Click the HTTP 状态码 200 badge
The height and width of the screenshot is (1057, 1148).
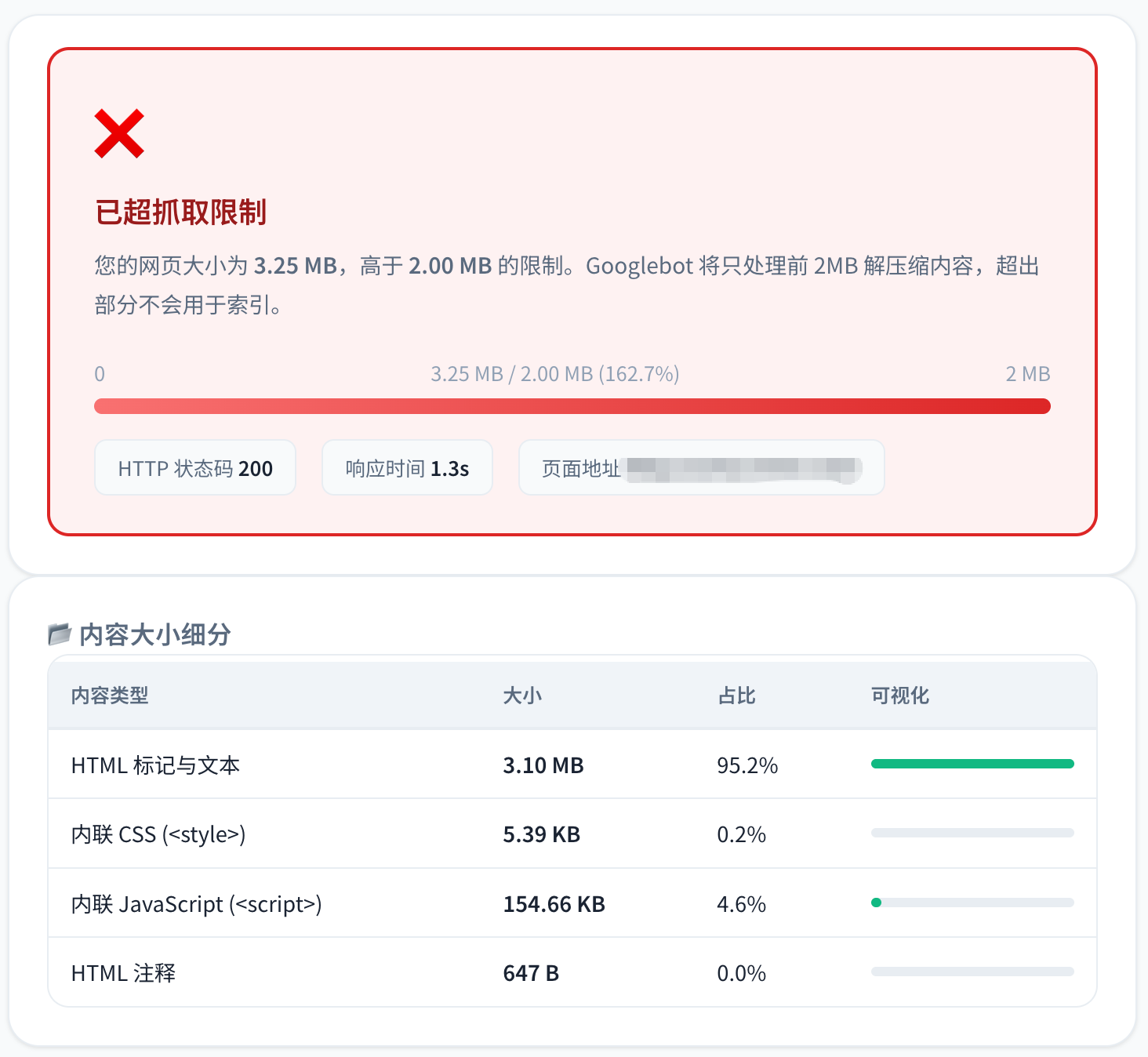coord(195,468)
